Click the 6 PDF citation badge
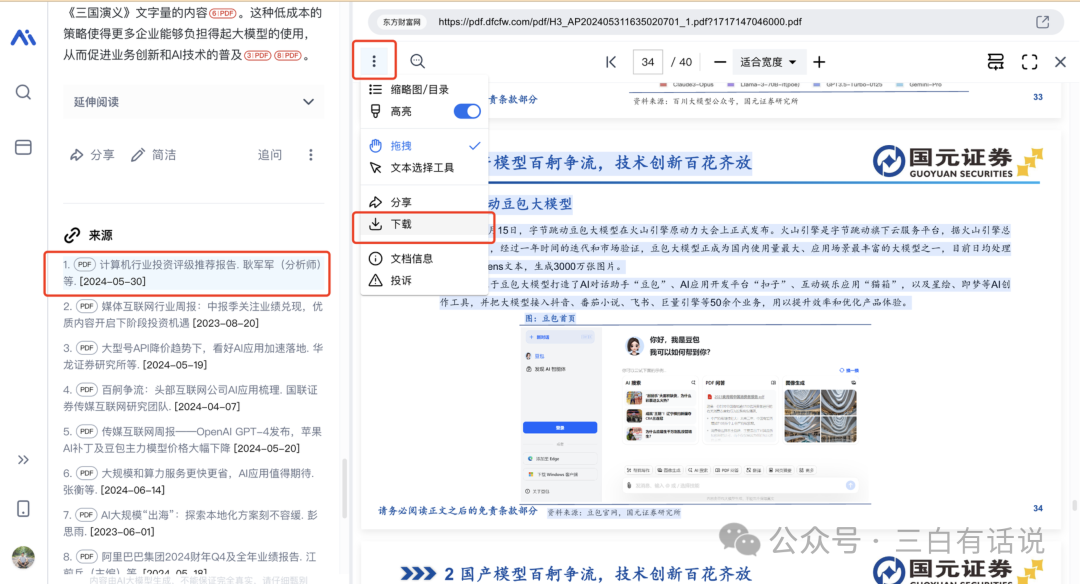The height and width of the screenshot is (584, 1080). pyautogui.click(x=223, y=13)
